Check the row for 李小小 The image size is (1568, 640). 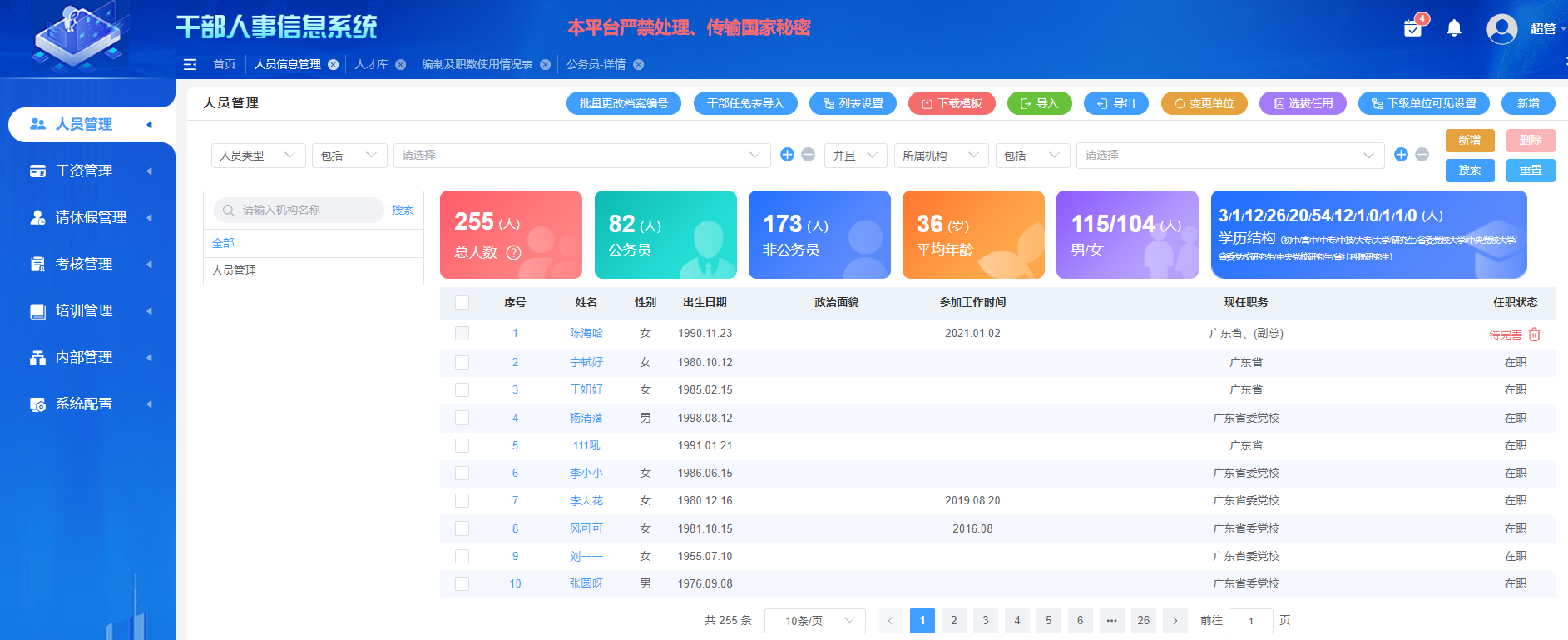click(462, 473)
